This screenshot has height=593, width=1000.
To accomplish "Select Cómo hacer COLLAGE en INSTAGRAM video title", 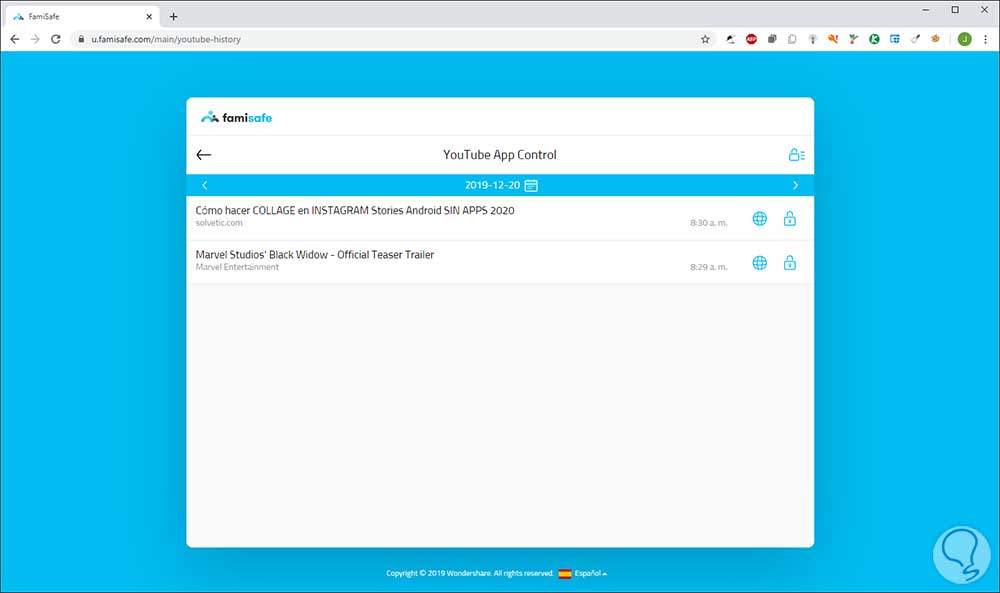I will (355, 210).
